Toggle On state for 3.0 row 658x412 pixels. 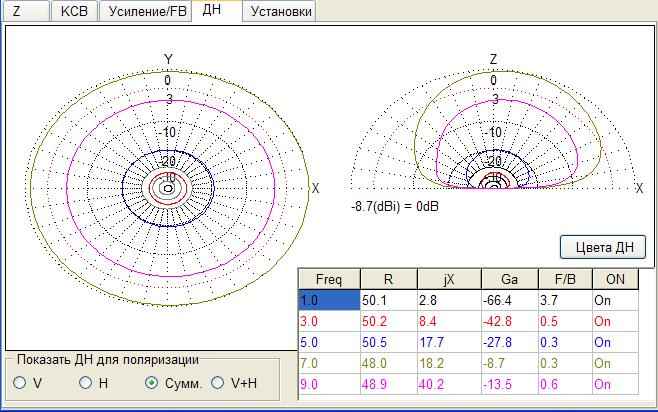(615, 321)
